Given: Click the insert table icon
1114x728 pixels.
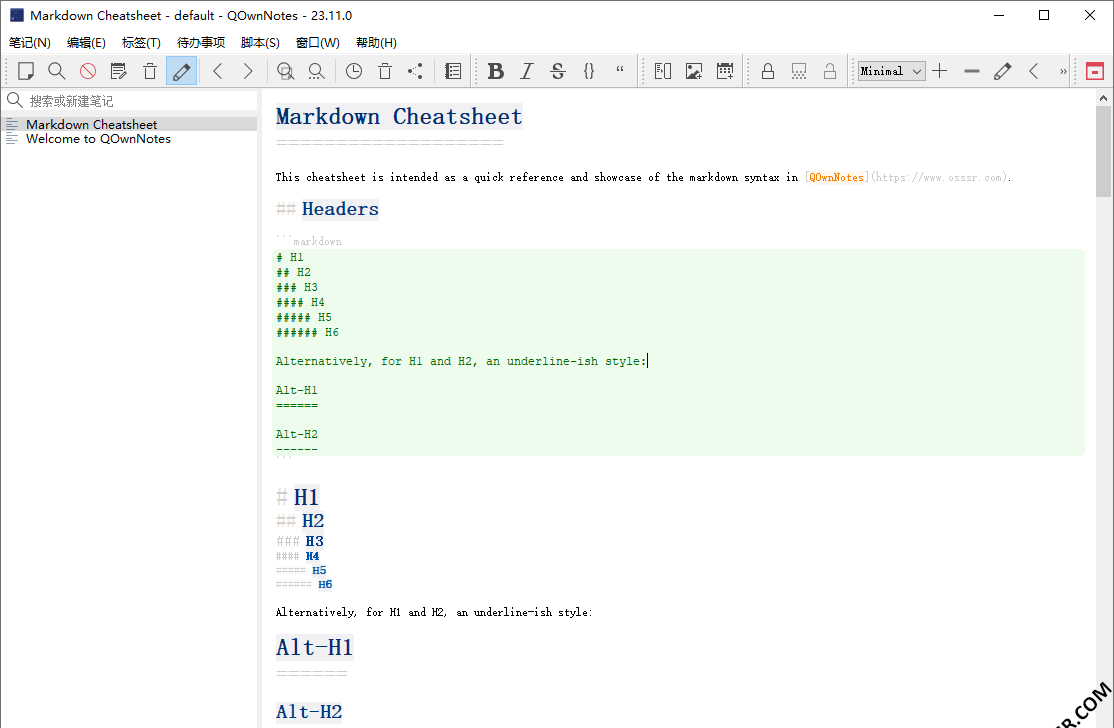Looking at the screenshot, I should [x=663, y=71].
